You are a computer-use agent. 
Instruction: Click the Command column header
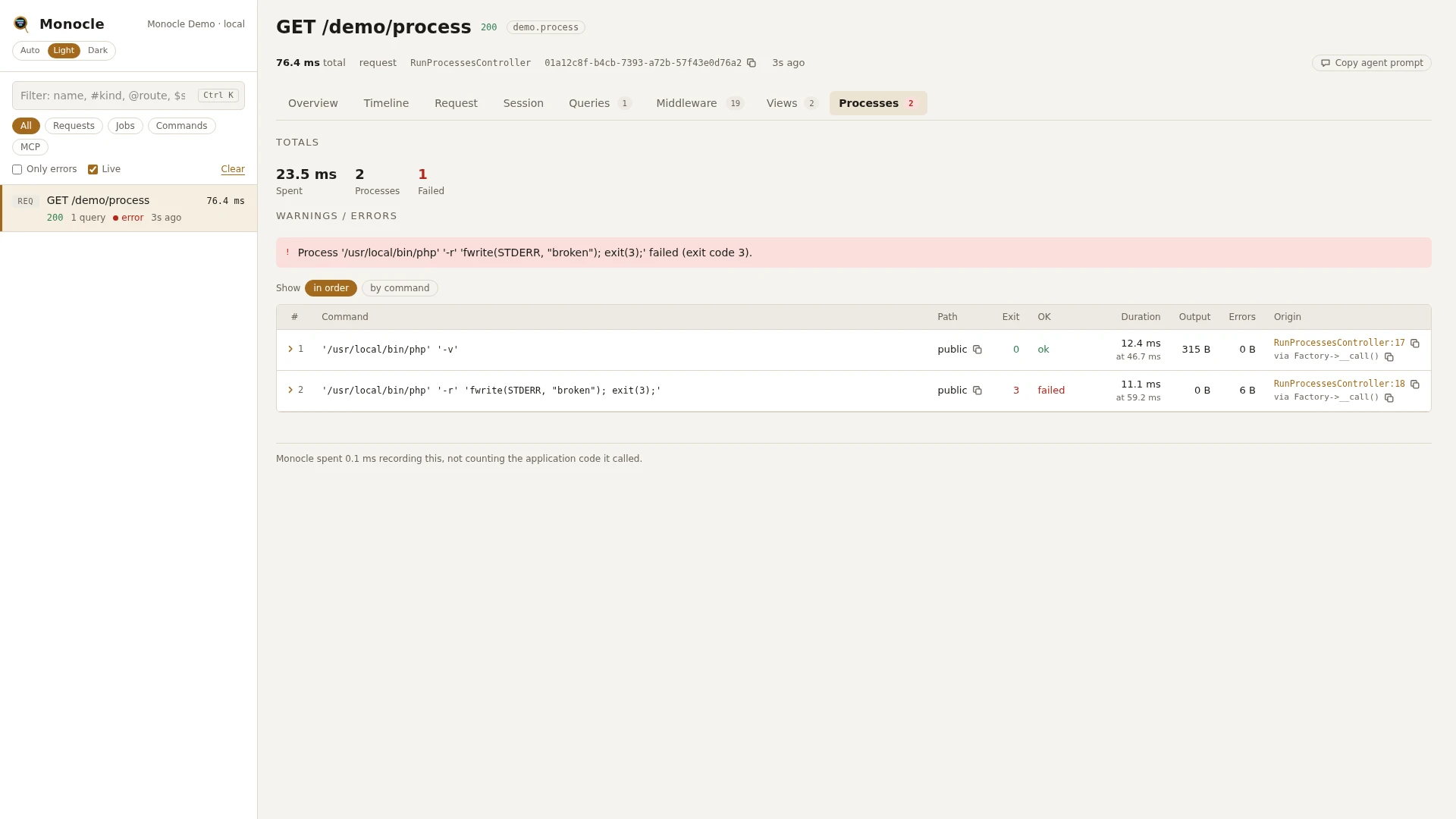pos(345,317)
